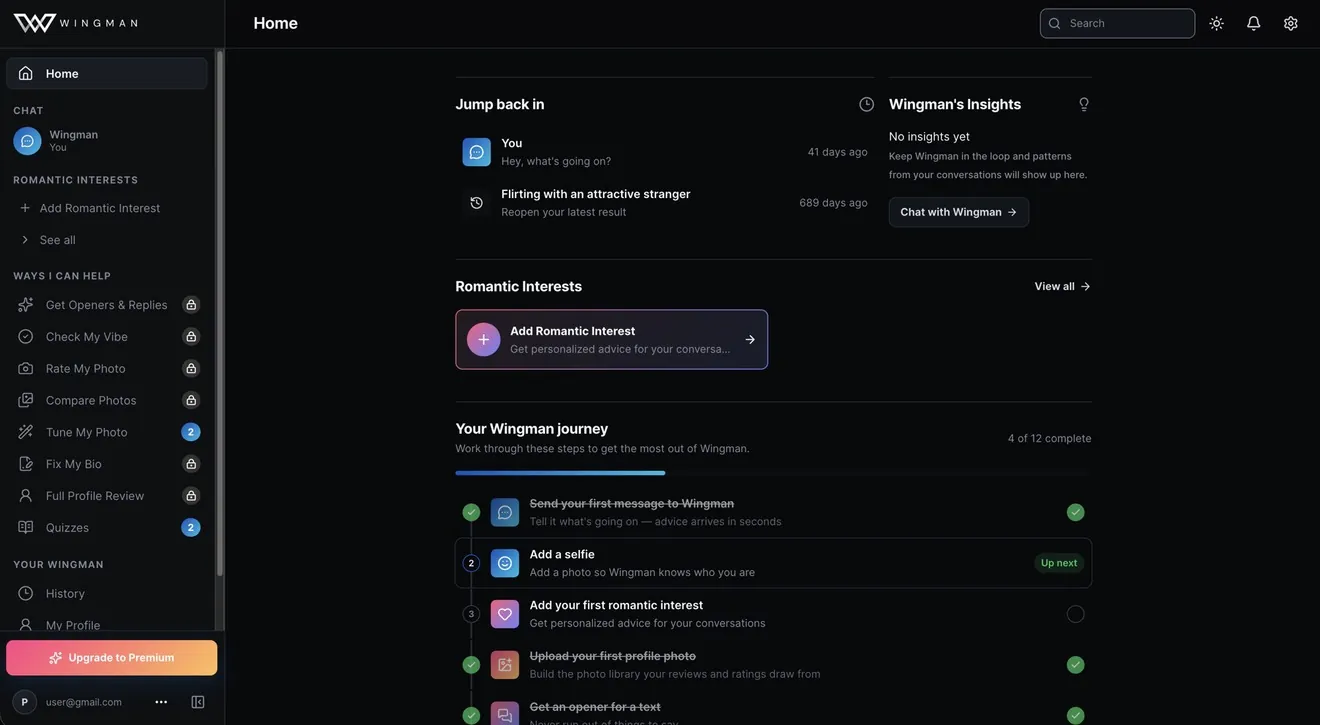Screen dimensions: 1320x725
Task: Toggle the light/dark theme icon
Action: tap(1217, 23)
